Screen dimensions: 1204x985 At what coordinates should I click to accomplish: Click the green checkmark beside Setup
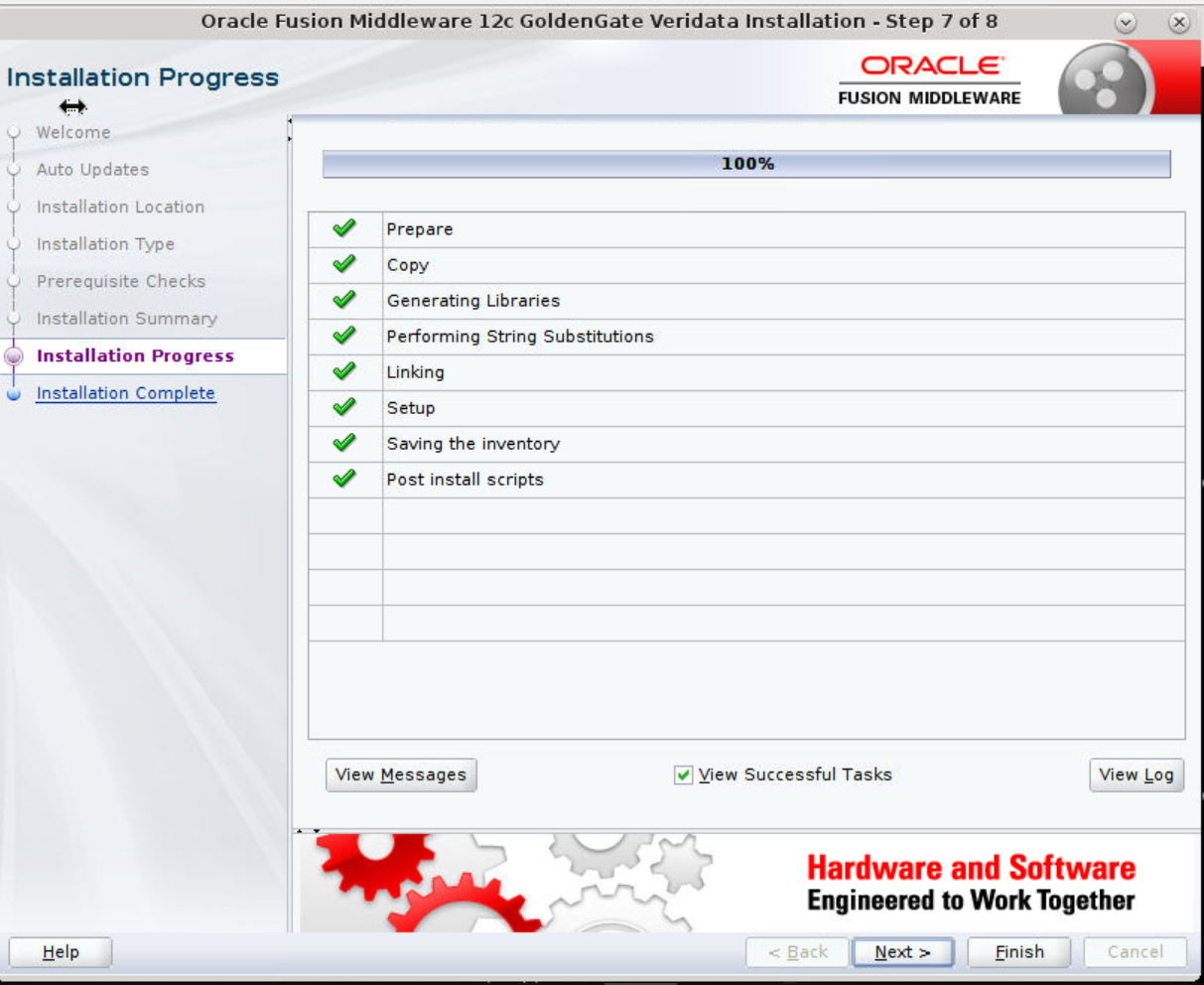[344, 407]
